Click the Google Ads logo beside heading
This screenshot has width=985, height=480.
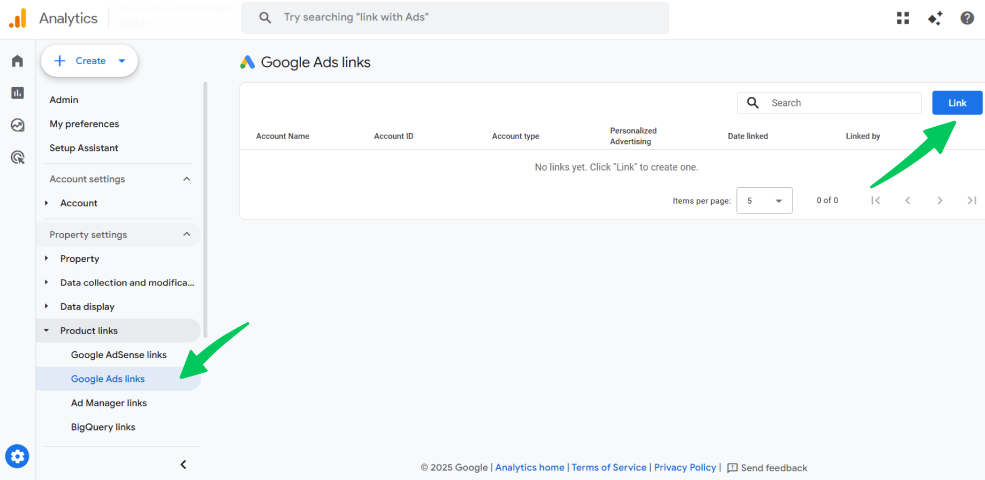[x=248, y=62]
